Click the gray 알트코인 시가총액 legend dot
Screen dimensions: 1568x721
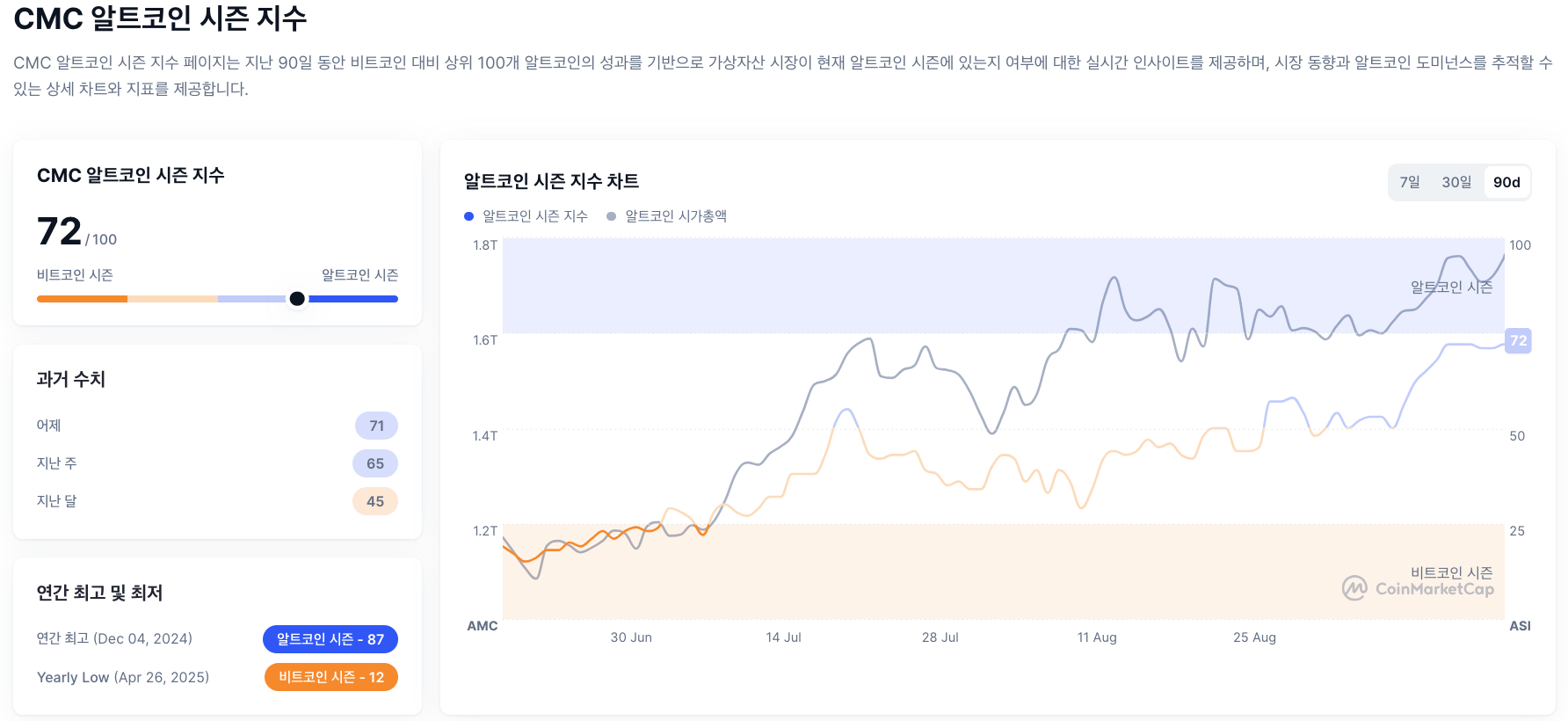point(611,215)
